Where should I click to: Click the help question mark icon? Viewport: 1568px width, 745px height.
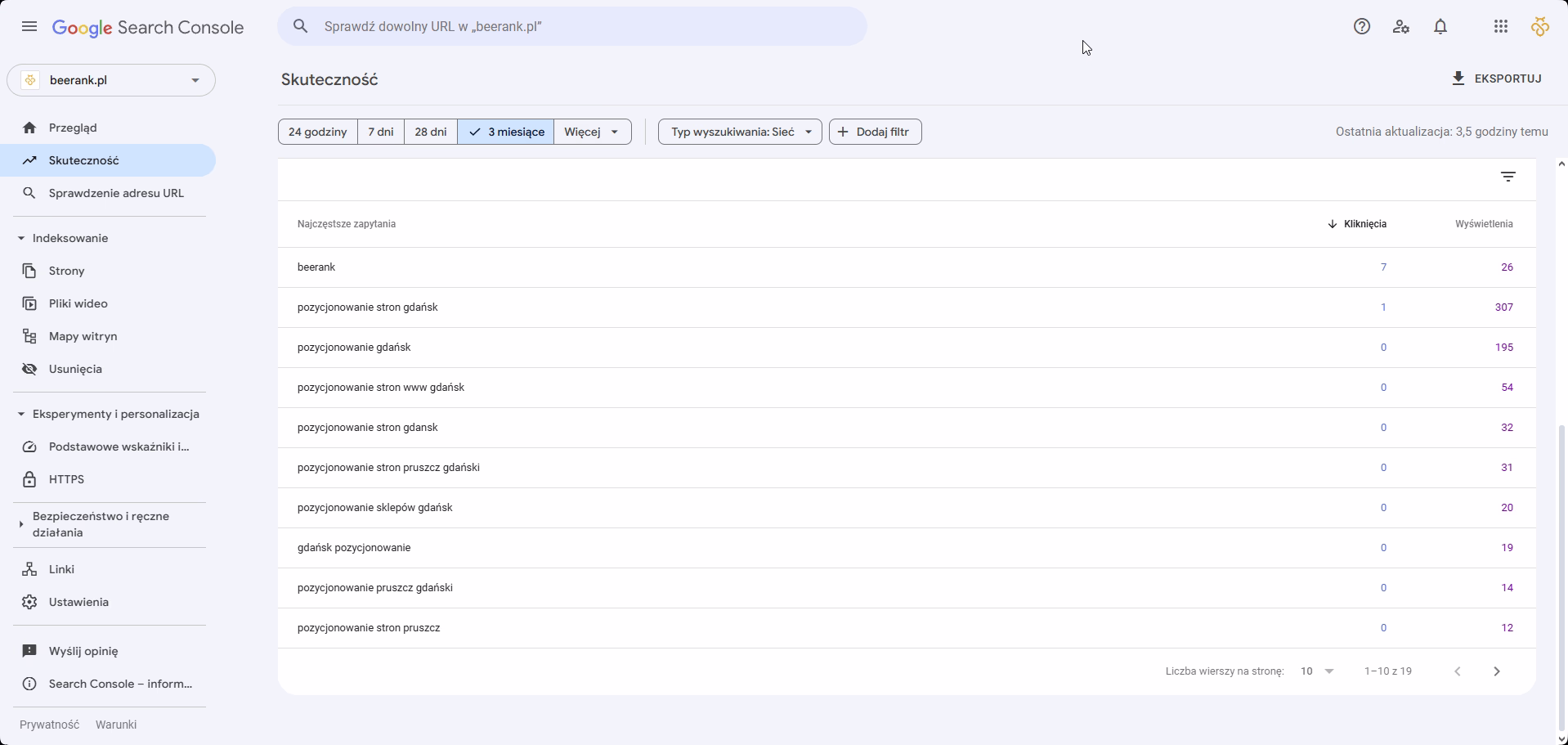click(x=1361, y=27)
